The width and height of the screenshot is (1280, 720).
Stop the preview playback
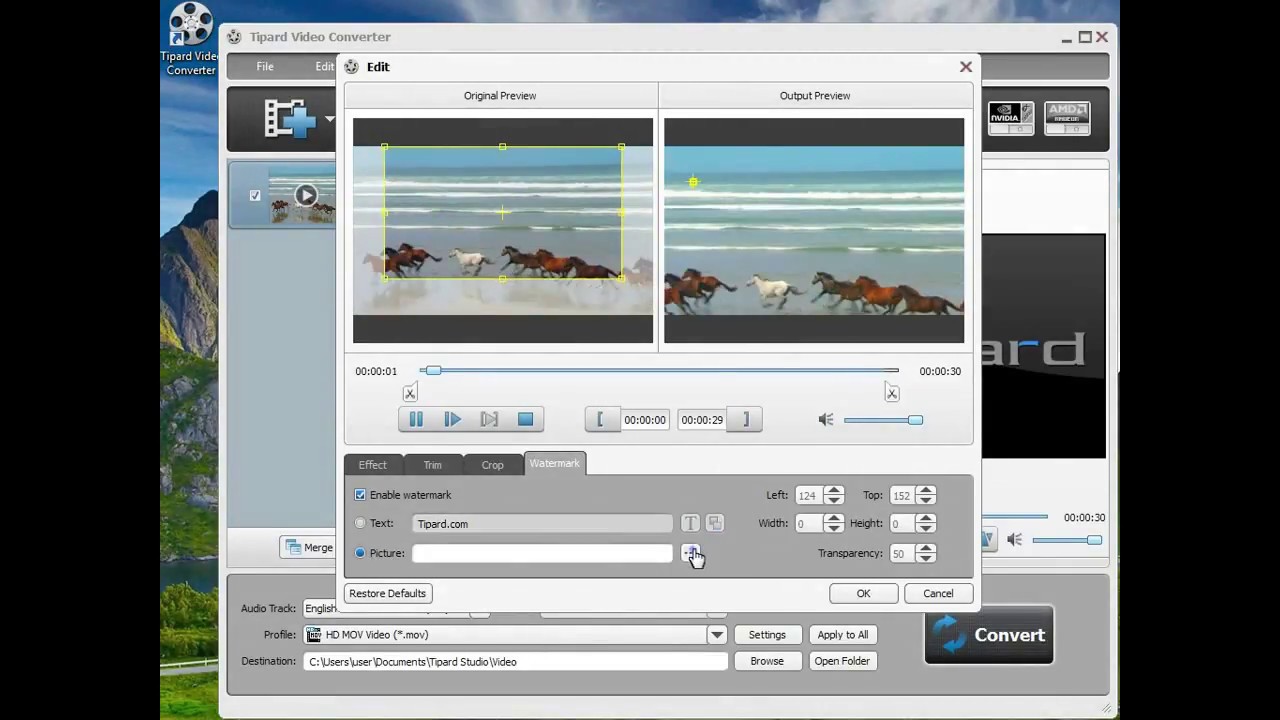pos(525,420)
